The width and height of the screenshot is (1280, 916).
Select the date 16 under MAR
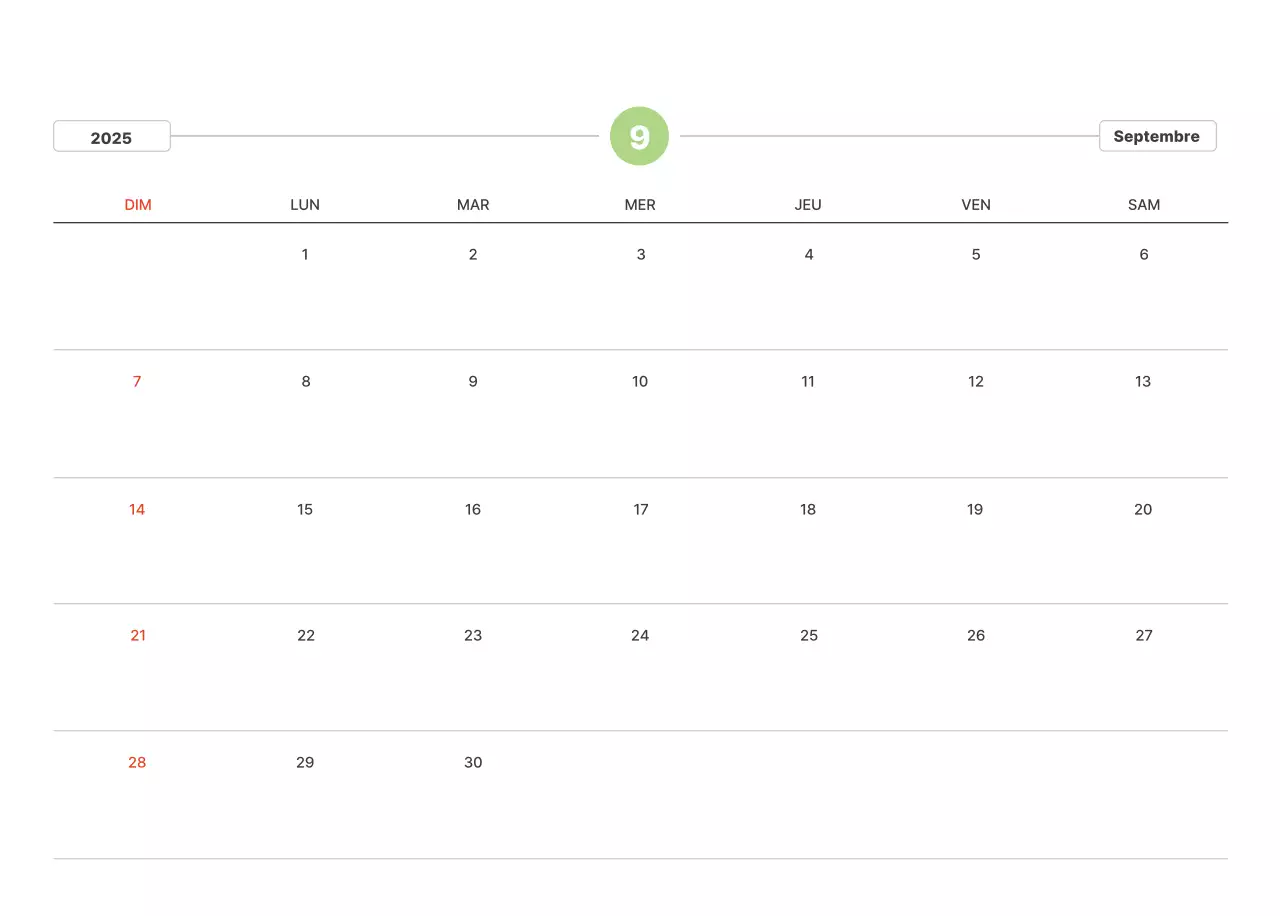[473, 509]
